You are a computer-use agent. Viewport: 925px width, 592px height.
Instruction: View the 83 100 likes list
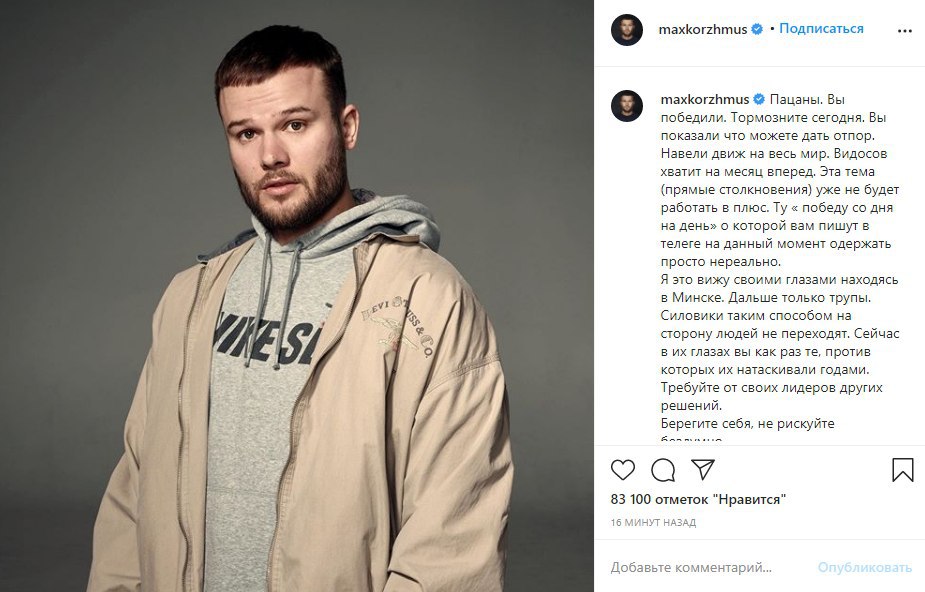[x=698, y=499]
